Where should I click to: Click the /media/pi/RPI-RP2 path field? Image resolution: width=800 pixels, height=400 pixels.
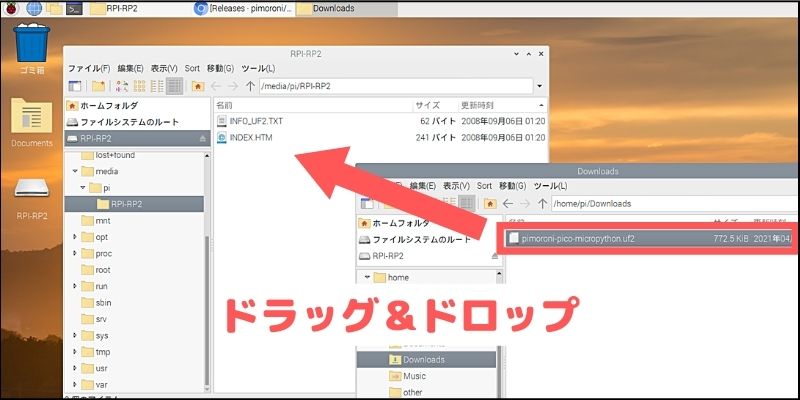(396, 86)
